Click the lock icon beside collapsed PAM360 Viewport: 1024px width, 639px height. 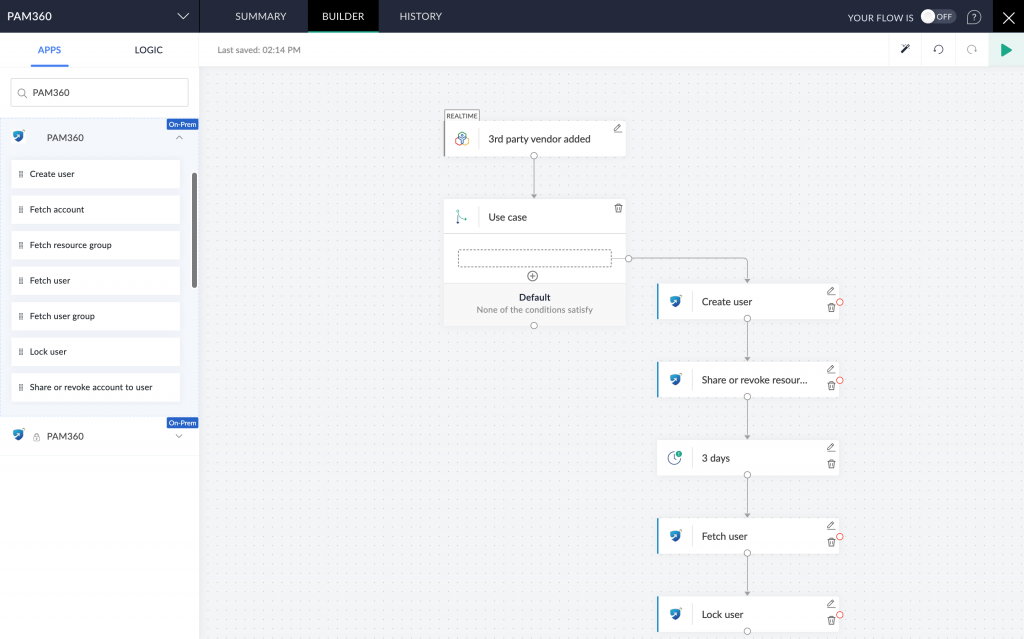coord(37,437)
